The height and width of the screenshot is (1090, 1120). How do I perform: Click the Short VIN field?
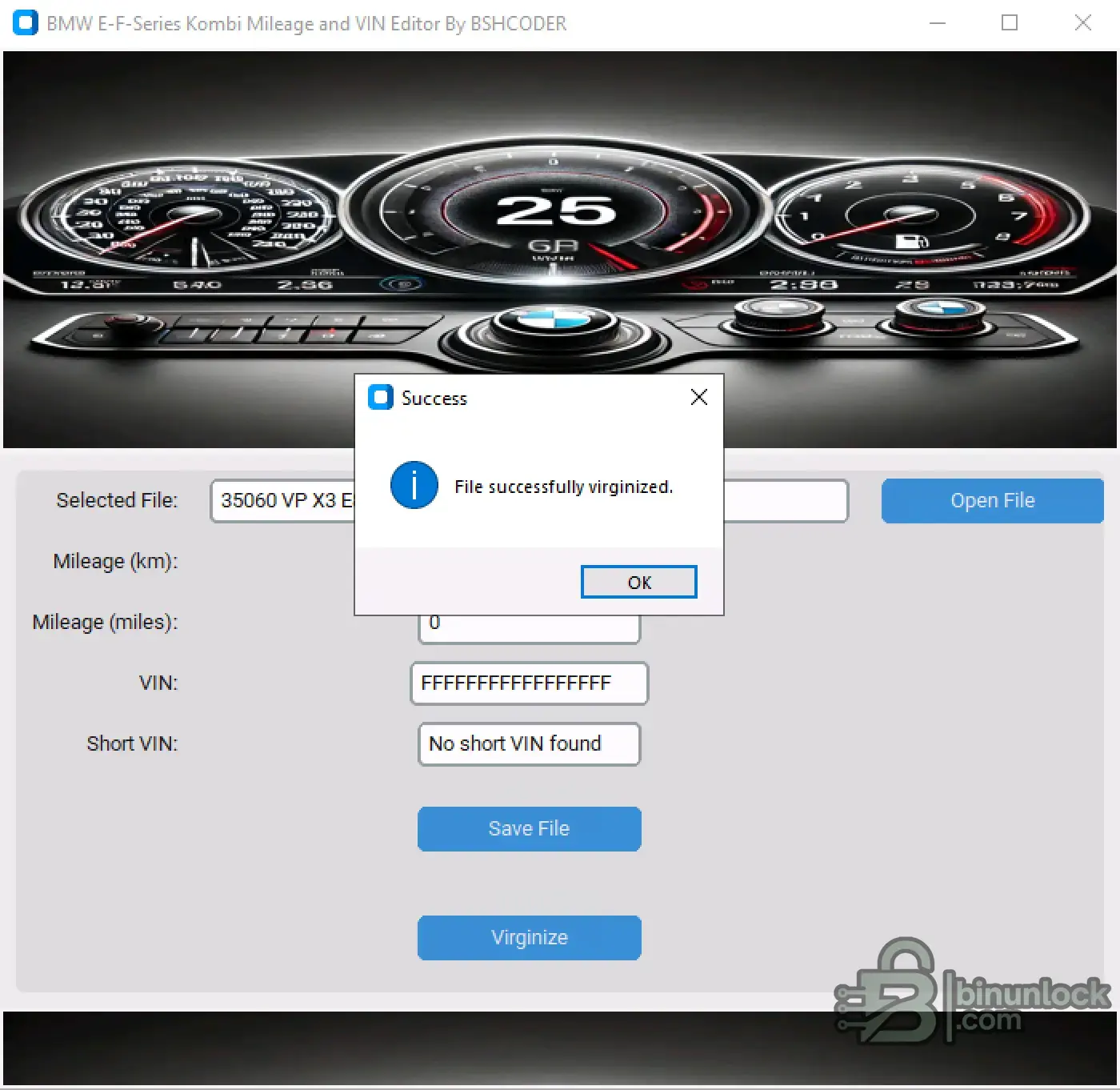tap(529, 743)
